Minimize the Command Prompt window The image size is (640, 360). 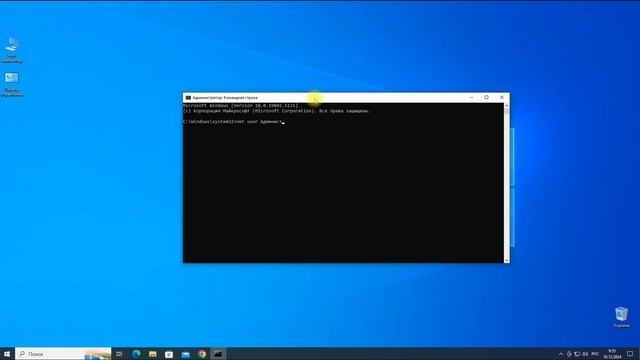(x=471, y=98)
